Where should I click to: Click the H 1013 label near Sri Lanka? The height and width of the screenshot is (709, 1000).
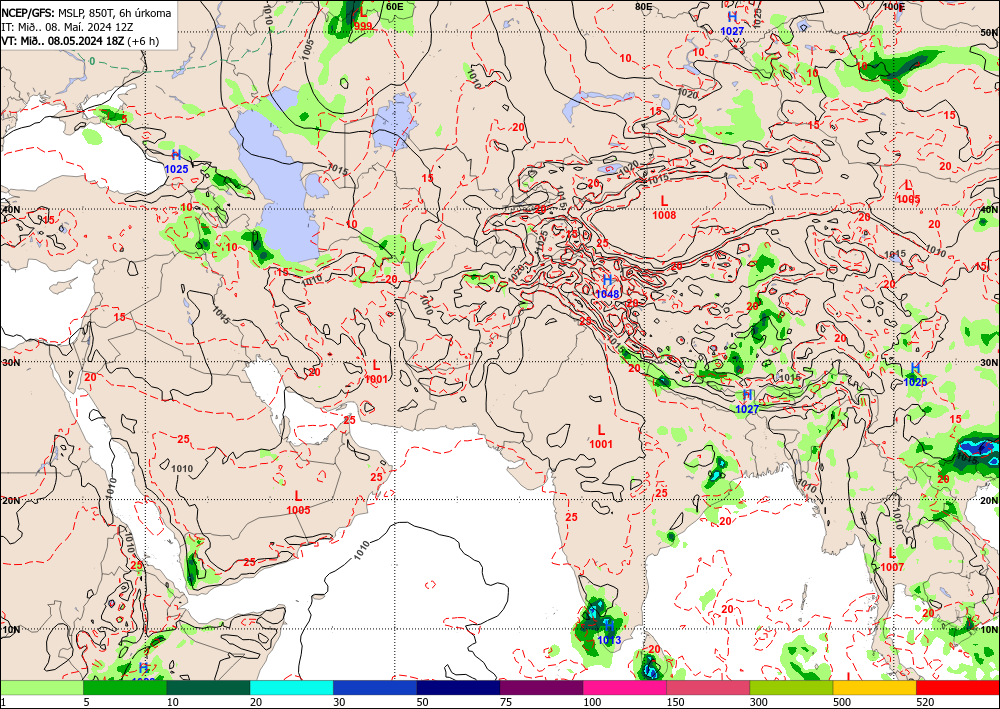(609, 633)
